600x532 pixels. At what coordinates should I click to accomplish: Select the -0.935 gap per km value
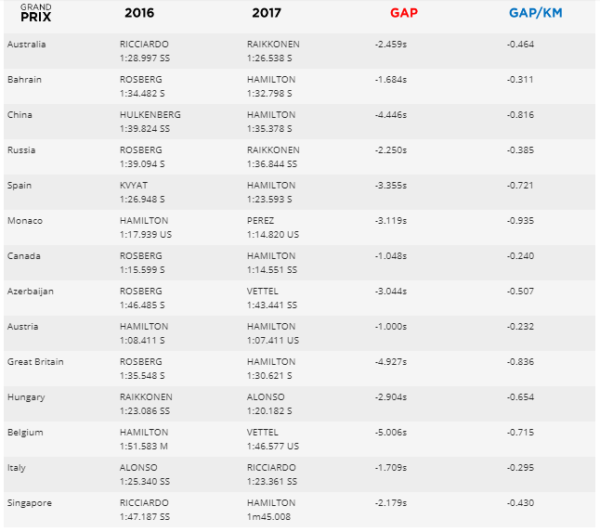tap(520, 220)
